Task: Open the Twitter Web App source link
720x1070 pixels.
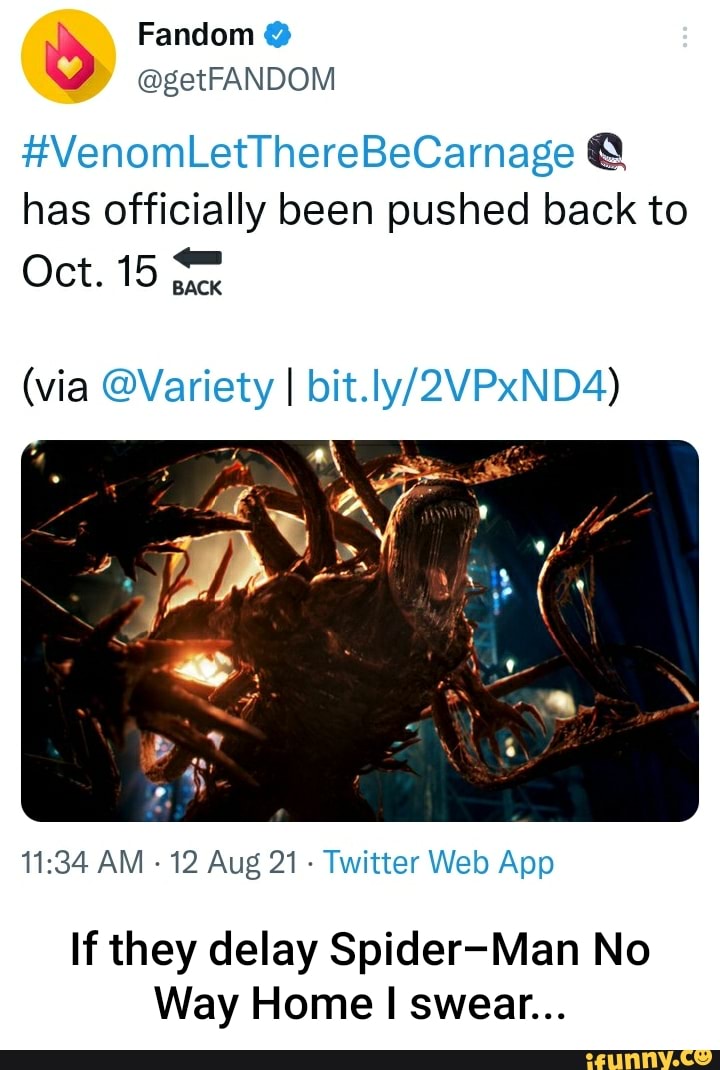Action: point(439,862)
